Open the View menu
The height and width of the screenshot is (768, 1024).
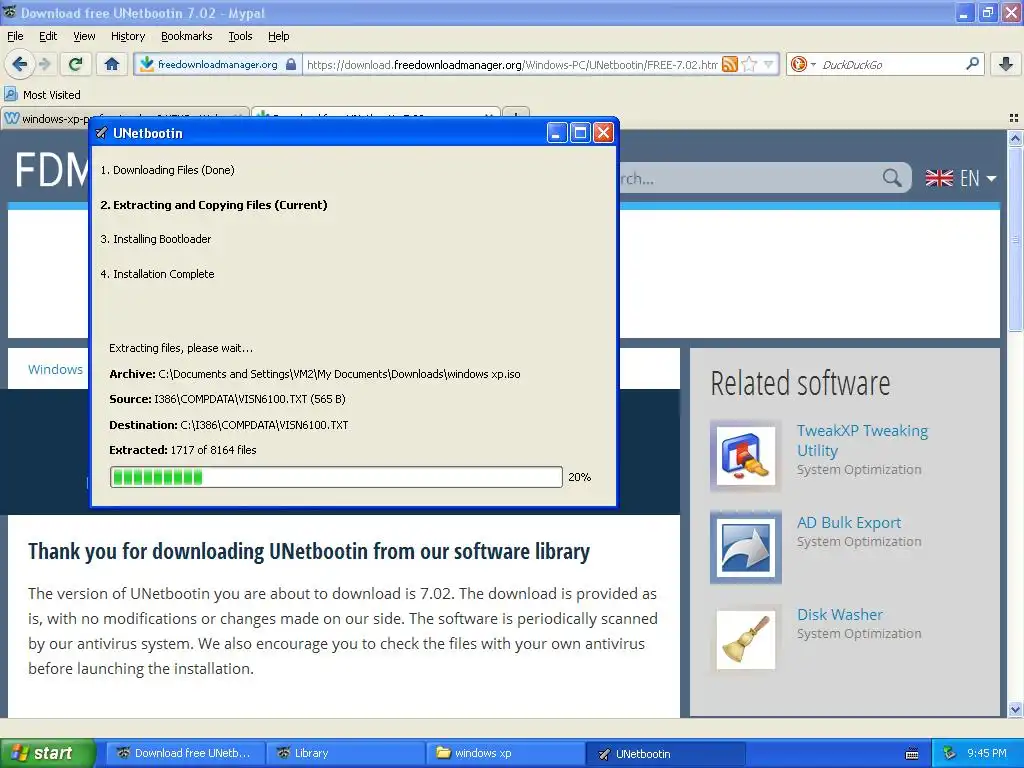pos(84,36)
